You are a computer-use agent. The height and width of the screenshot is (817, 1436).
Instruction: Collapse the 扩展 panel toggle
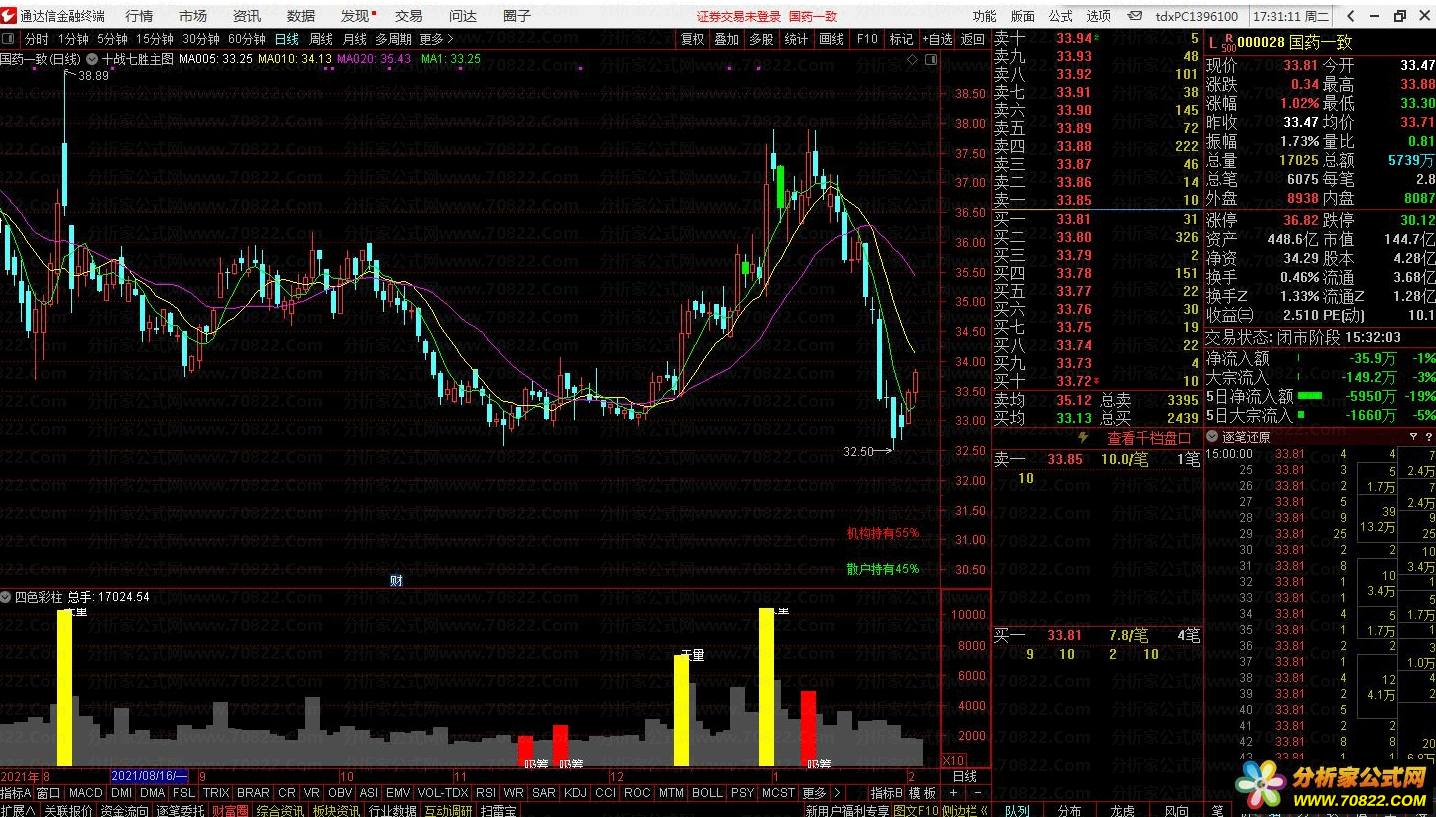[x=18, y=810]
